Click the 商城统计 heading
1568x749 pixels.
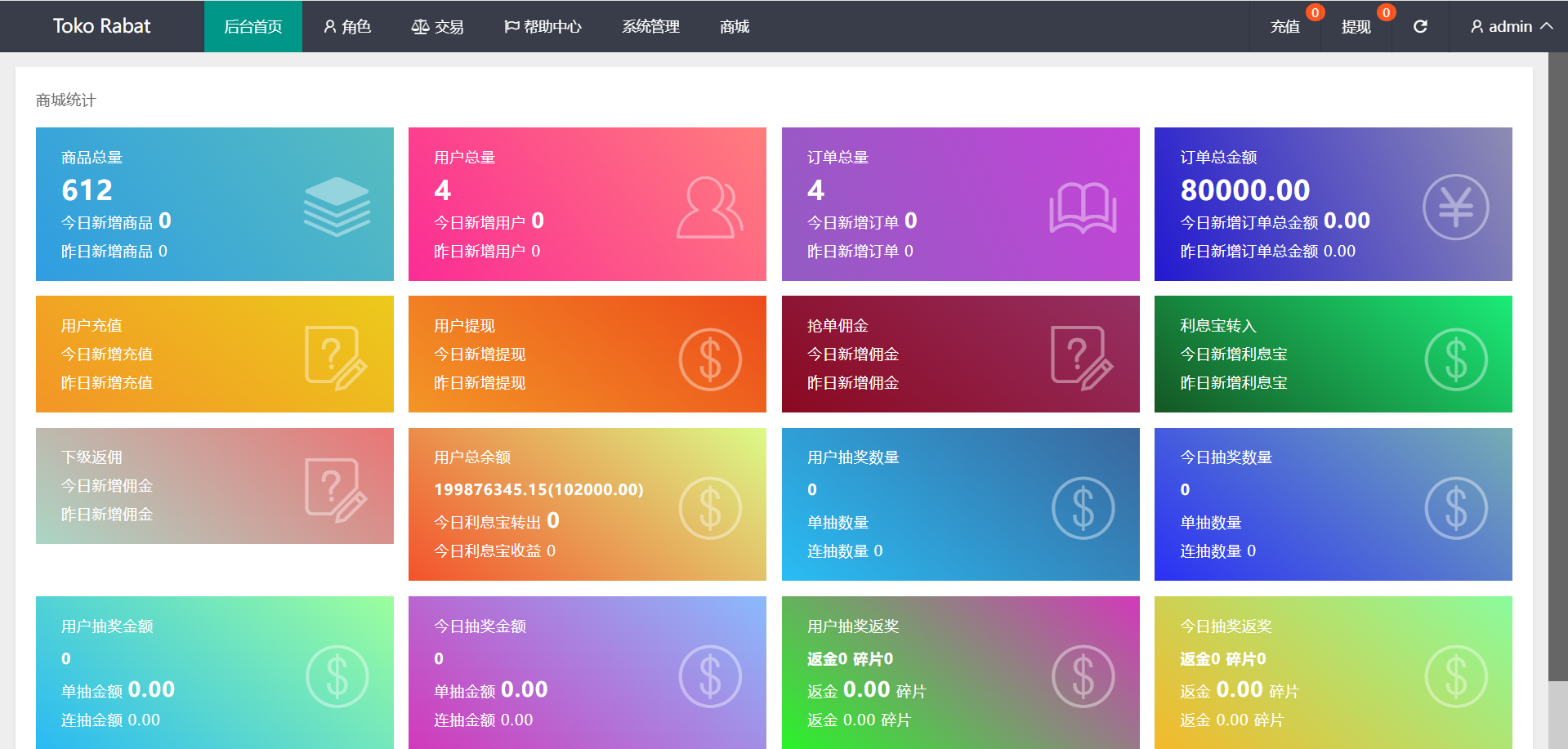click(66, 100)
